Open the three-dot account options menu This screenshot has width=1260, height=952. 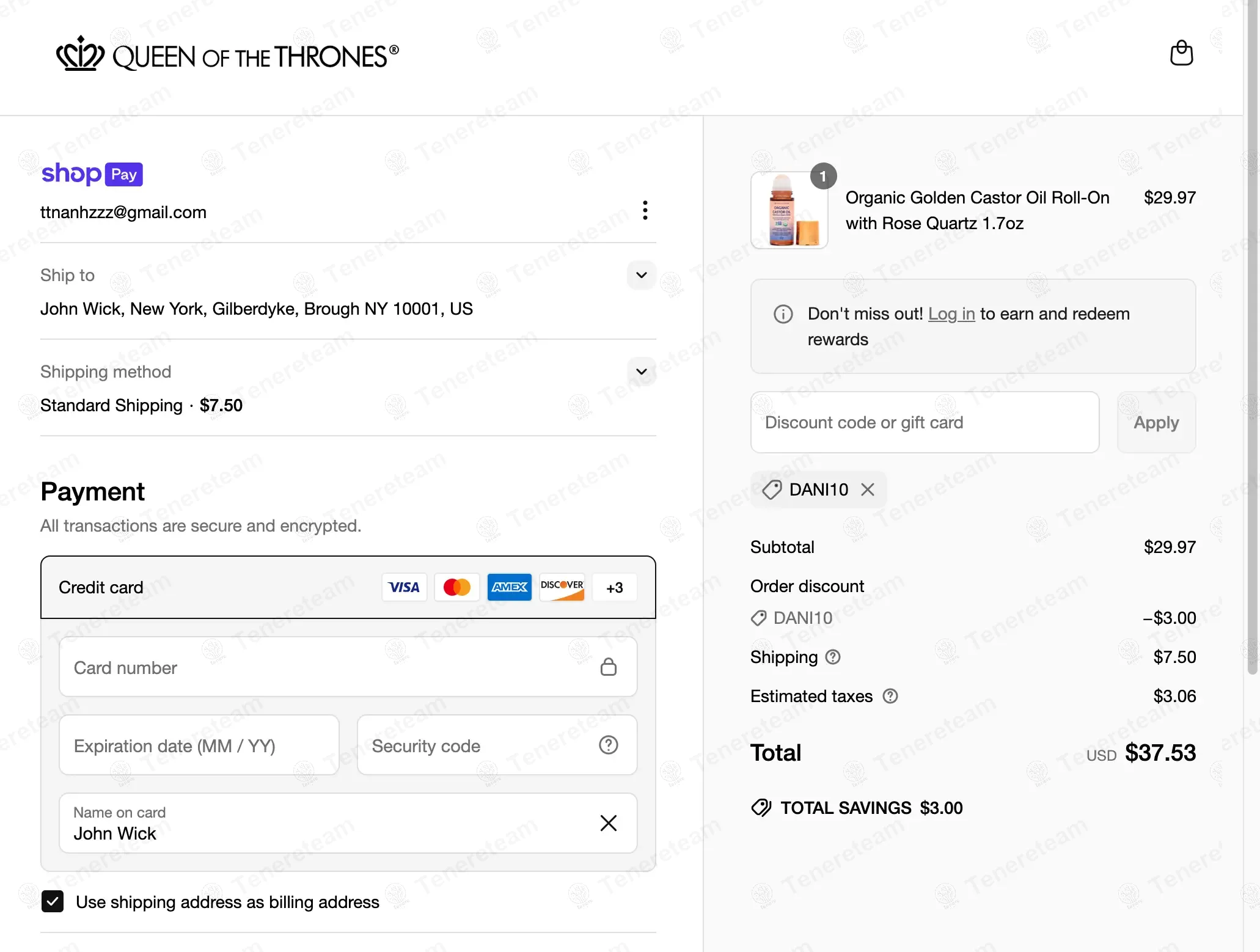coord(645,210)
